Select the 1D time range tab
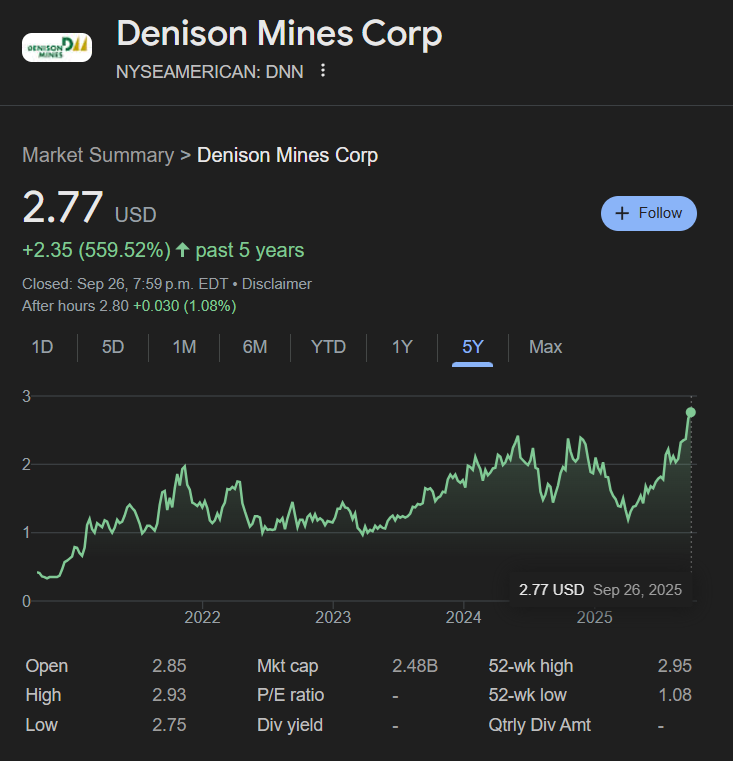The height and width of the screenshot is (761, 733). tap(42, 347)
